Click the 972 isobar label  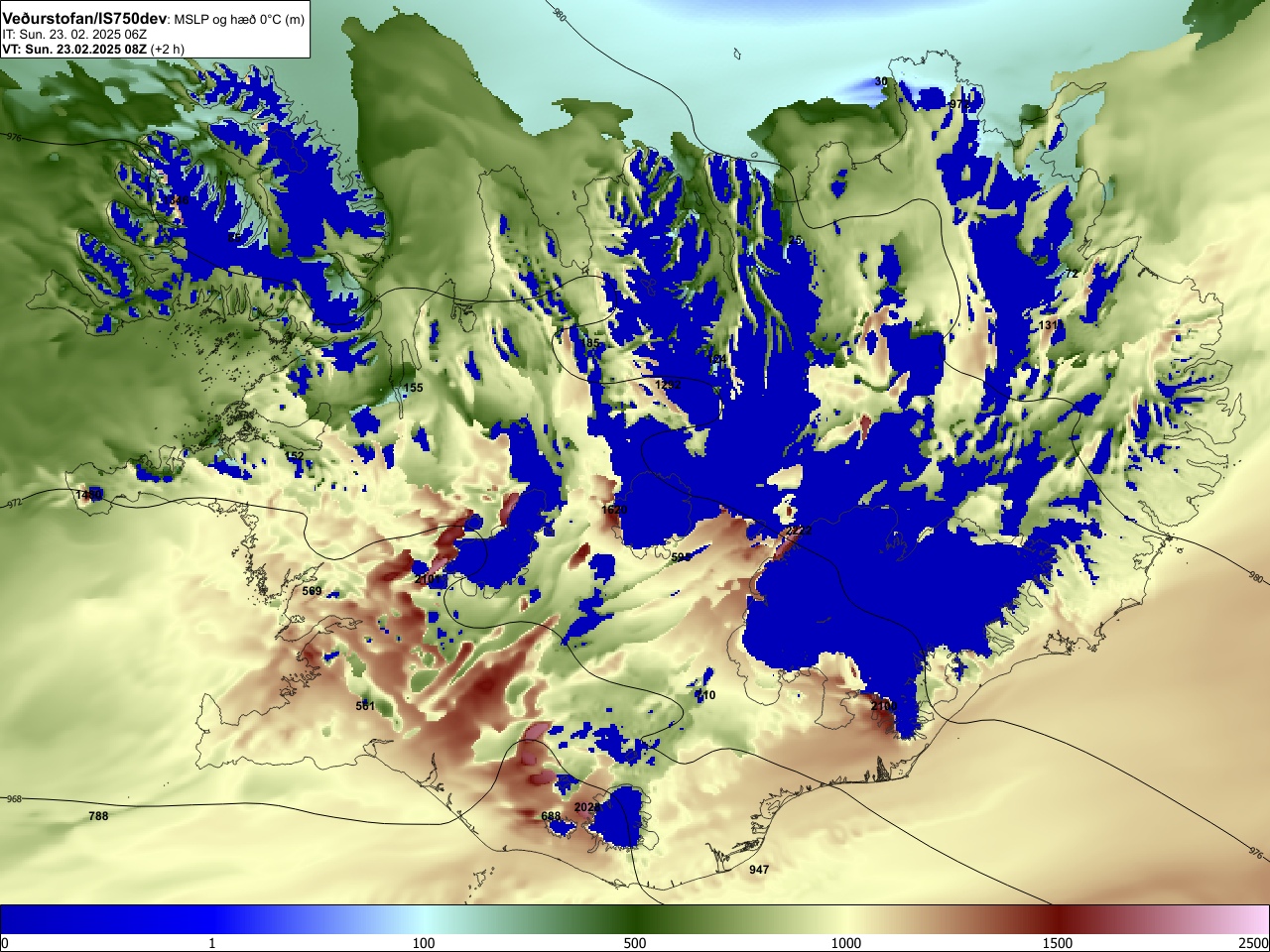[14, 504]
